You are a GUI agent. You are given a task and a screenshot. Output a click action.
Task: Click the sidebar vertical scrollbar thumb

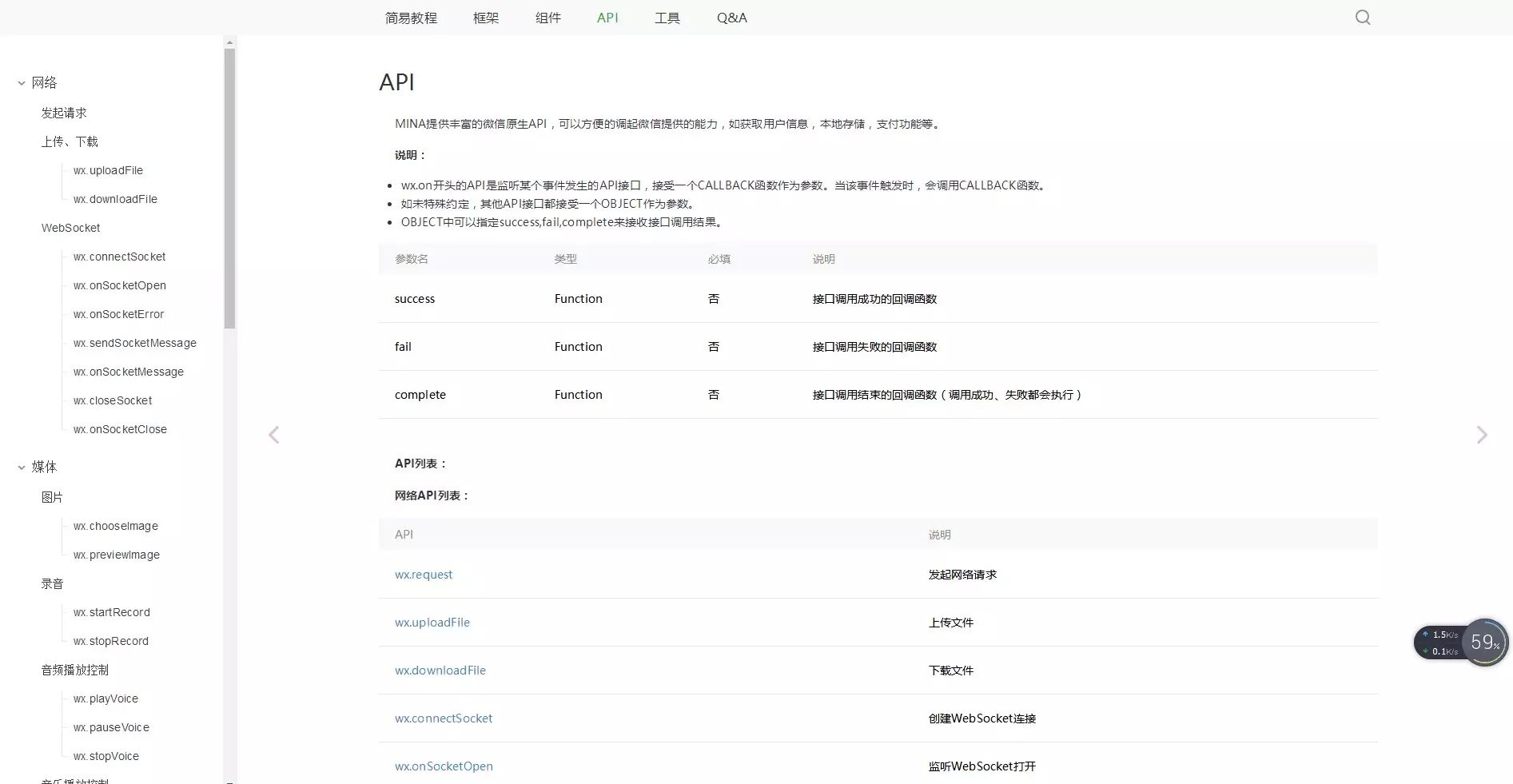[229, 189]
